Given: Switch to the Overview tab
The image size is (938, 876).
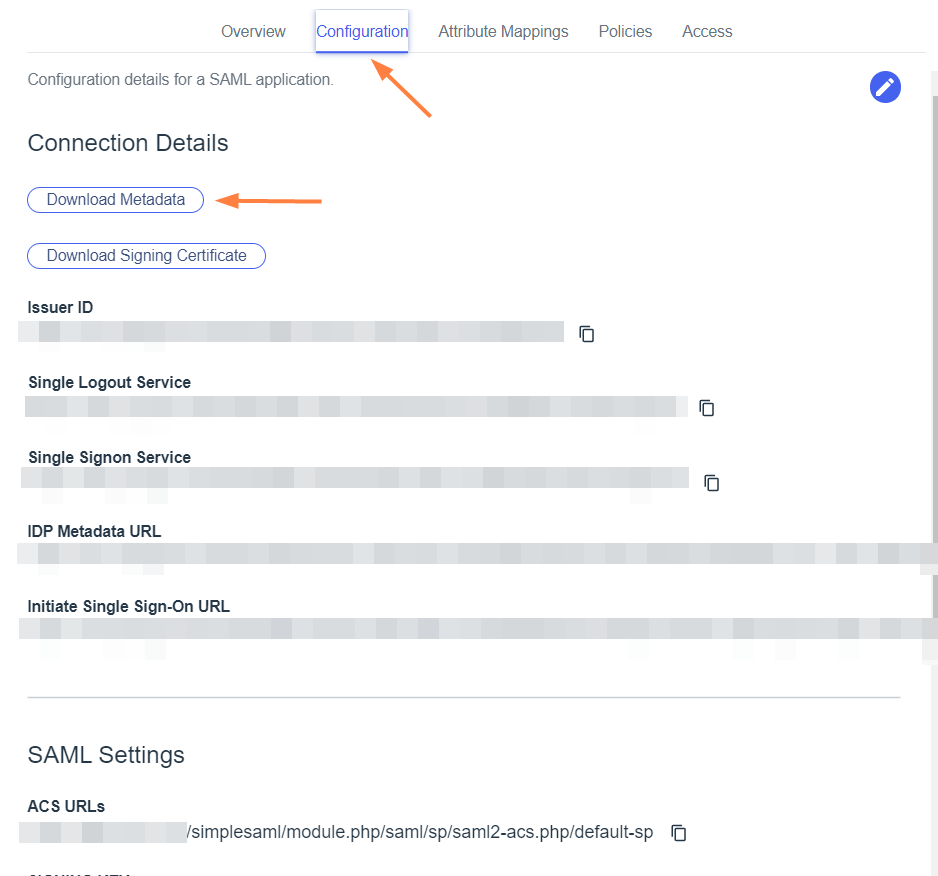Looking at the screenshot, I should [x=253, y=32].
